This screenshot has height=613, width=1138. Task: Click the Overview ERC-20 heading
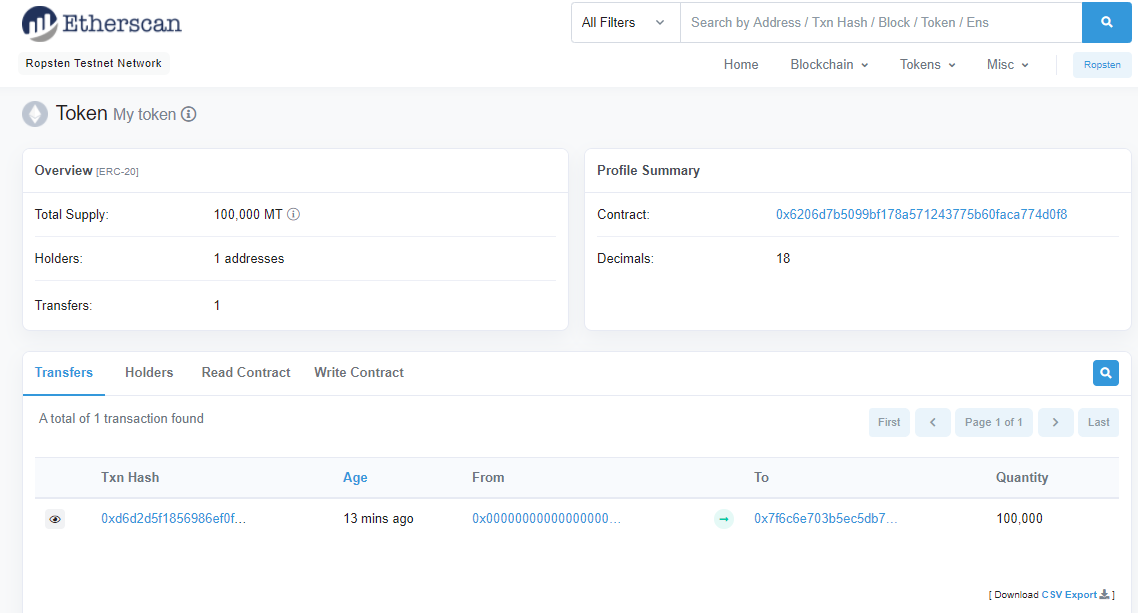click(x=86, y=170)
